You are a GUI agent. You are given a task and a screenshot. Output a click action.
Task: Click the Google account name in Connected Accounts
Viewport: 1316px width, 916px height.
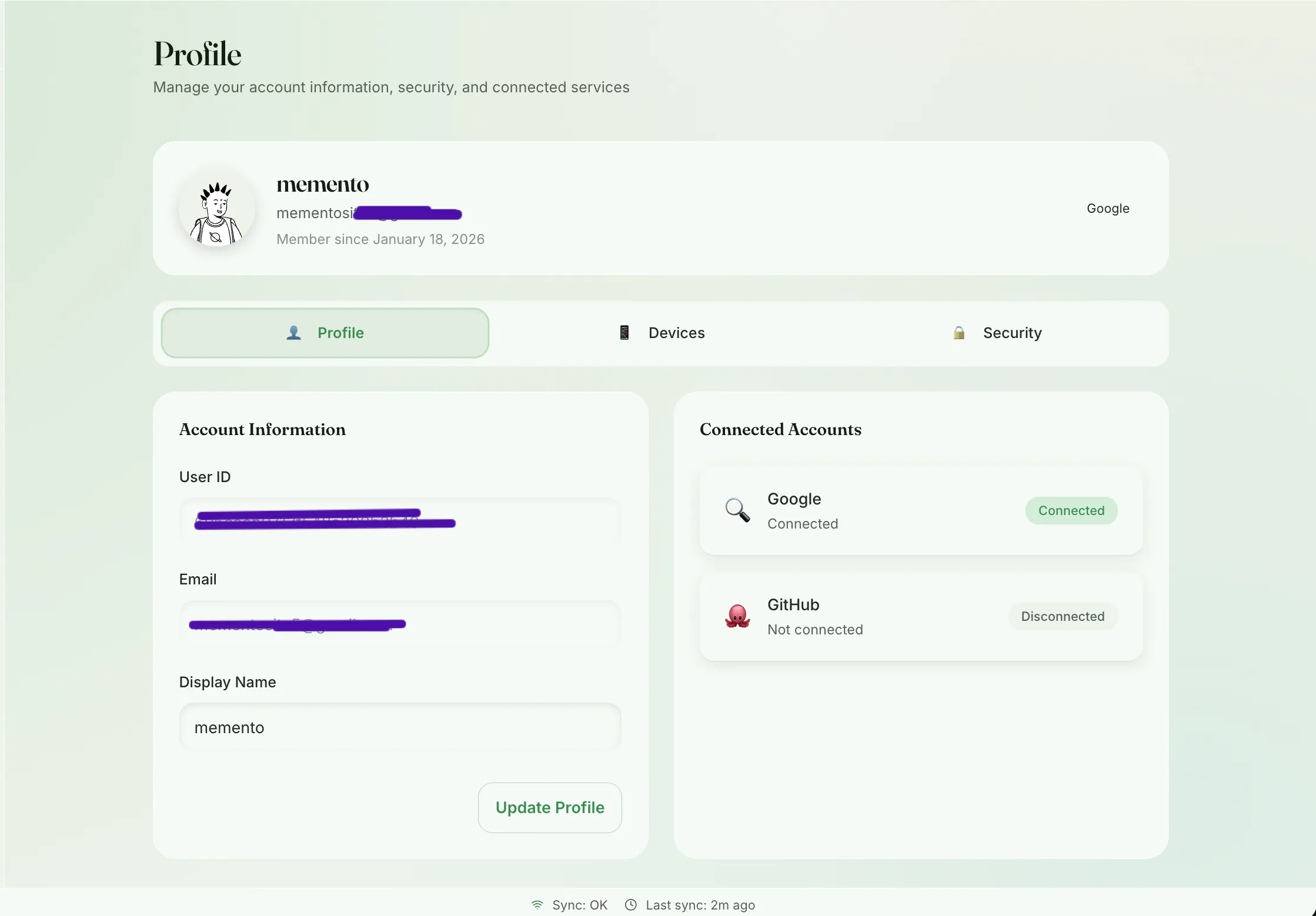(x=794, y=499)
